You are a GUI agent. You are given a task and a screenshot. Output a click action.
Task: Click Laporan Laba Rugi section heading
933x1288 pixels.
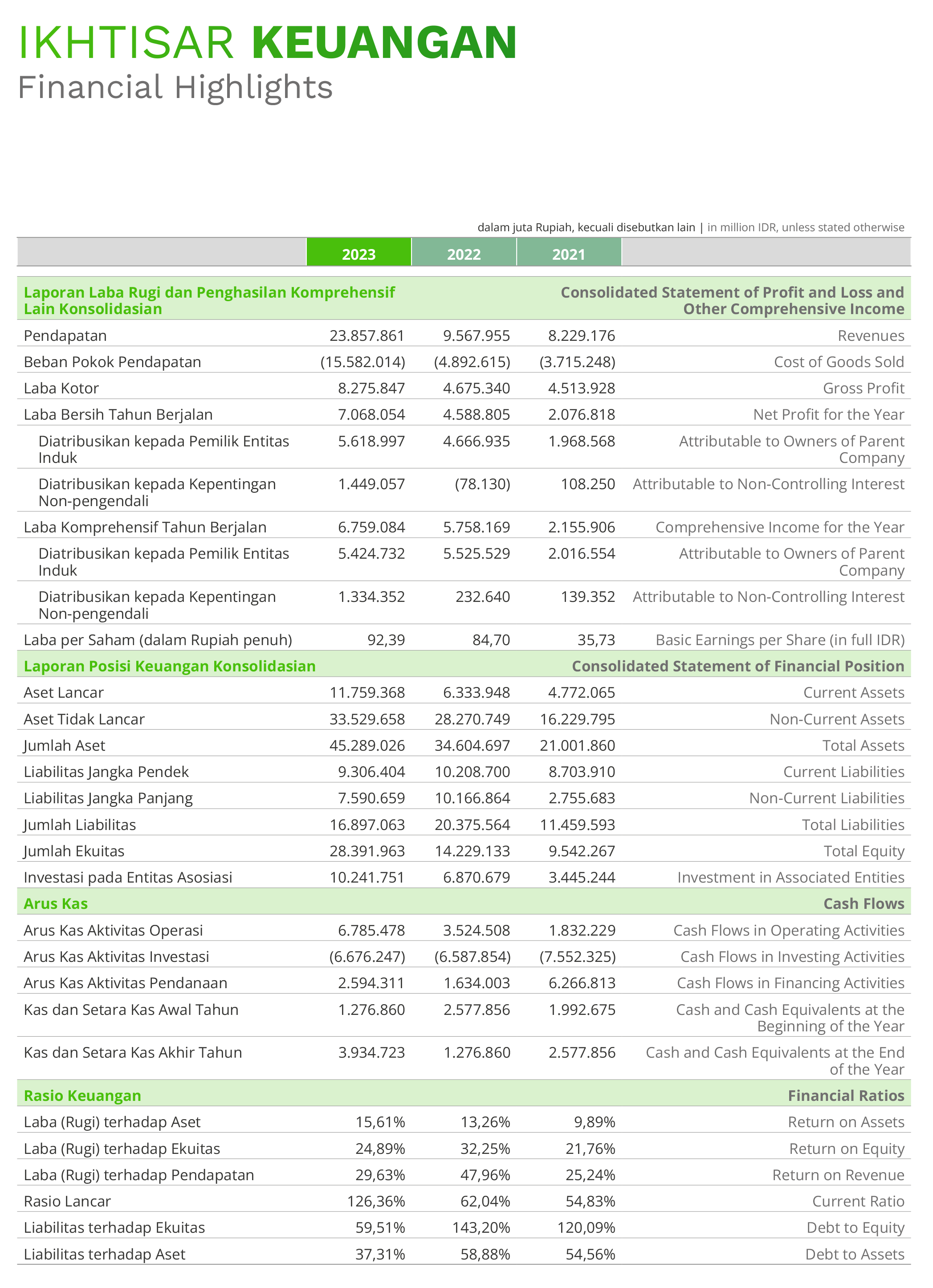[209, 300]
